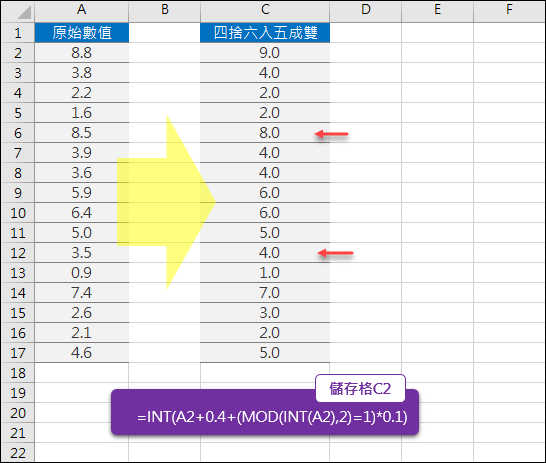Click cell C13 with value 1.0
Image resolution: width=546 pixels, height=463 pixels.
[265, 273]
